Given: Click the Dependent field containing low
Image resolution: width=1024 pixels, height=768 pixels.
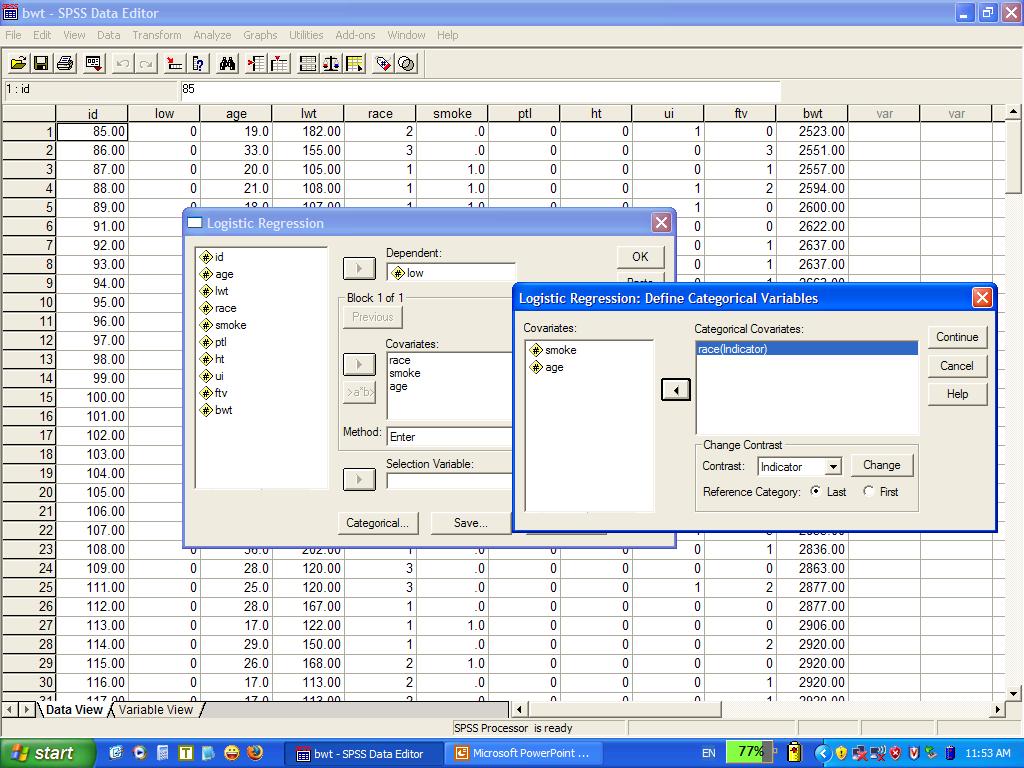Looking at the screenshot, I should tap(451, 273).
